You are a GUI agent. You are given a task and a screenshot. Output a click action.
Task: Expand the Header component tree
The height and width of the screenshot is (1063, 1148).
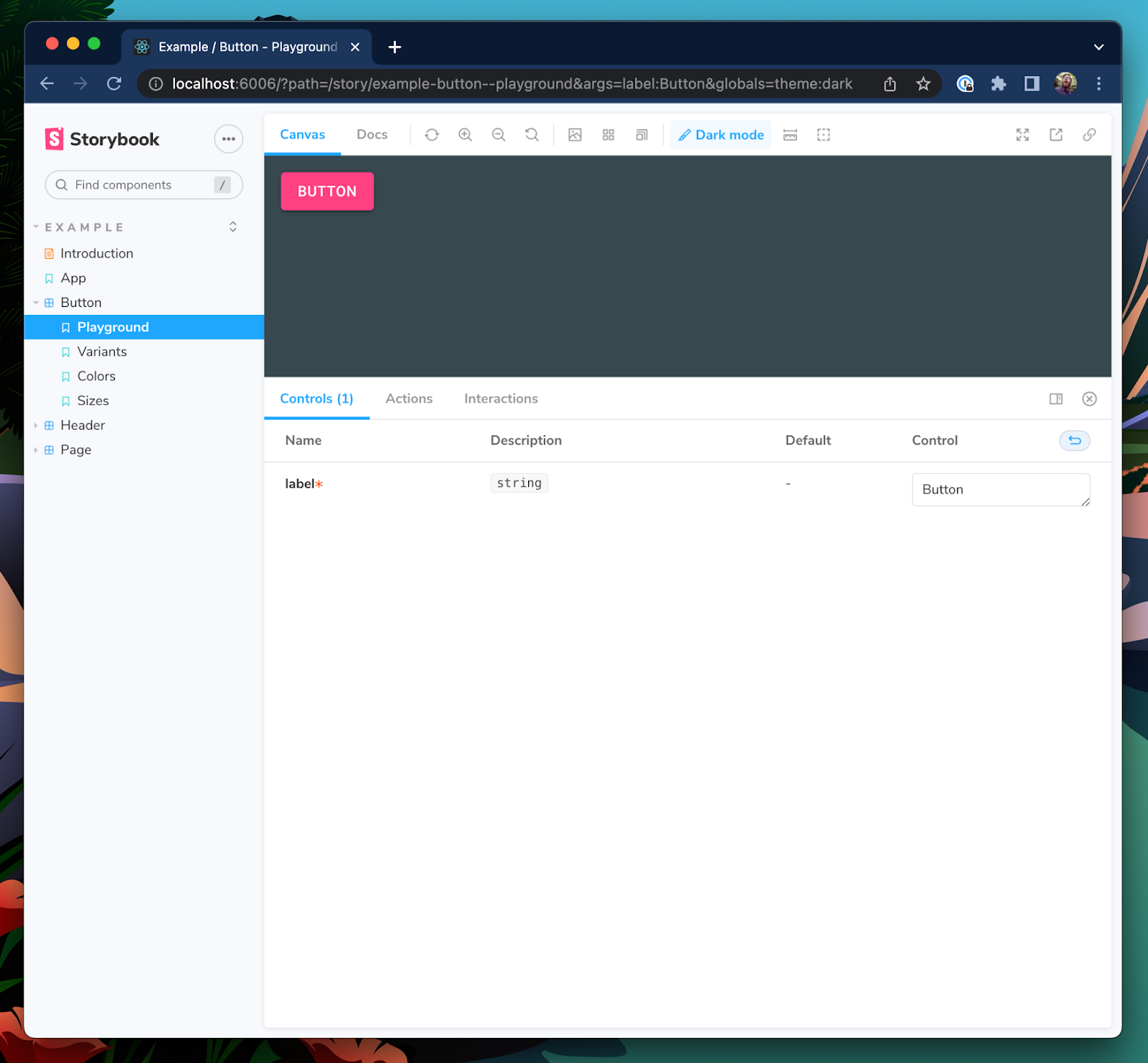36,425
